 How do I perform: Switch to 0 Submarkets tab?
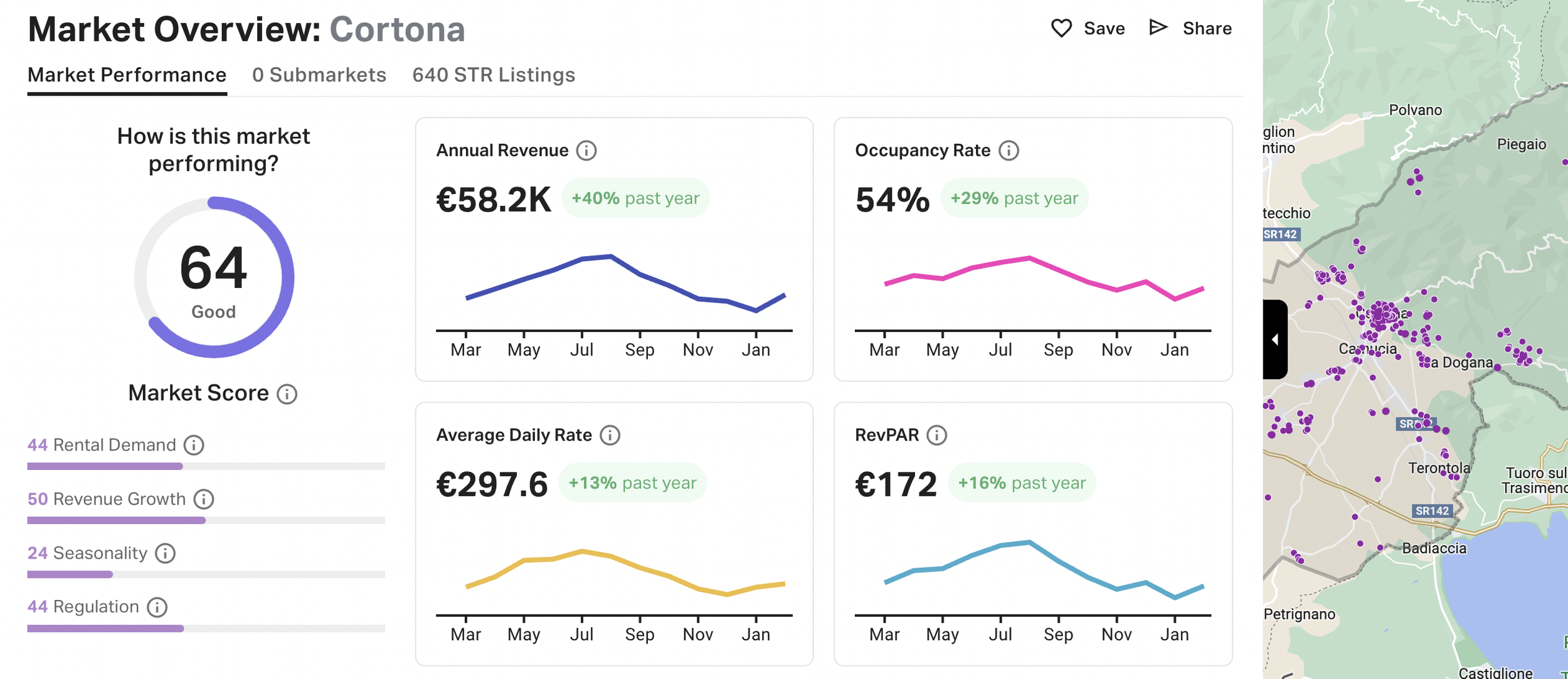click(x=319, y=75)
